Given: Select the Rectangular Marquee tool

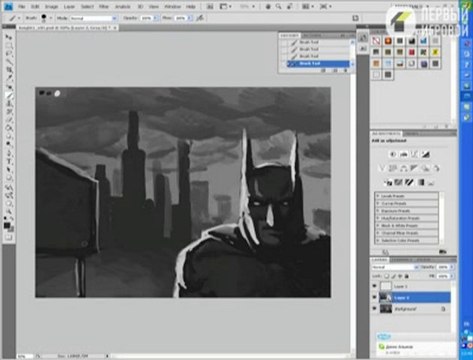Looking at the screenshot, I should 9,45.
